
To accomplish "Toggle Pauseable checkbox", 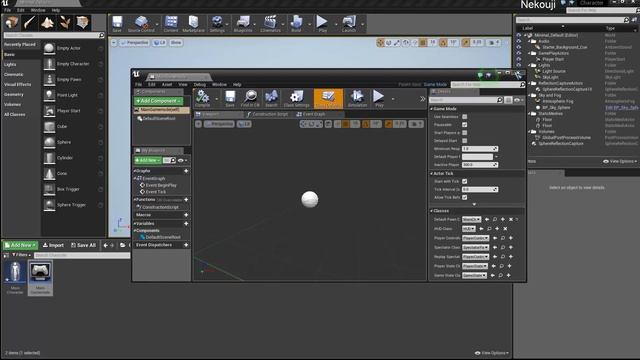I will (x=464, y=124).
